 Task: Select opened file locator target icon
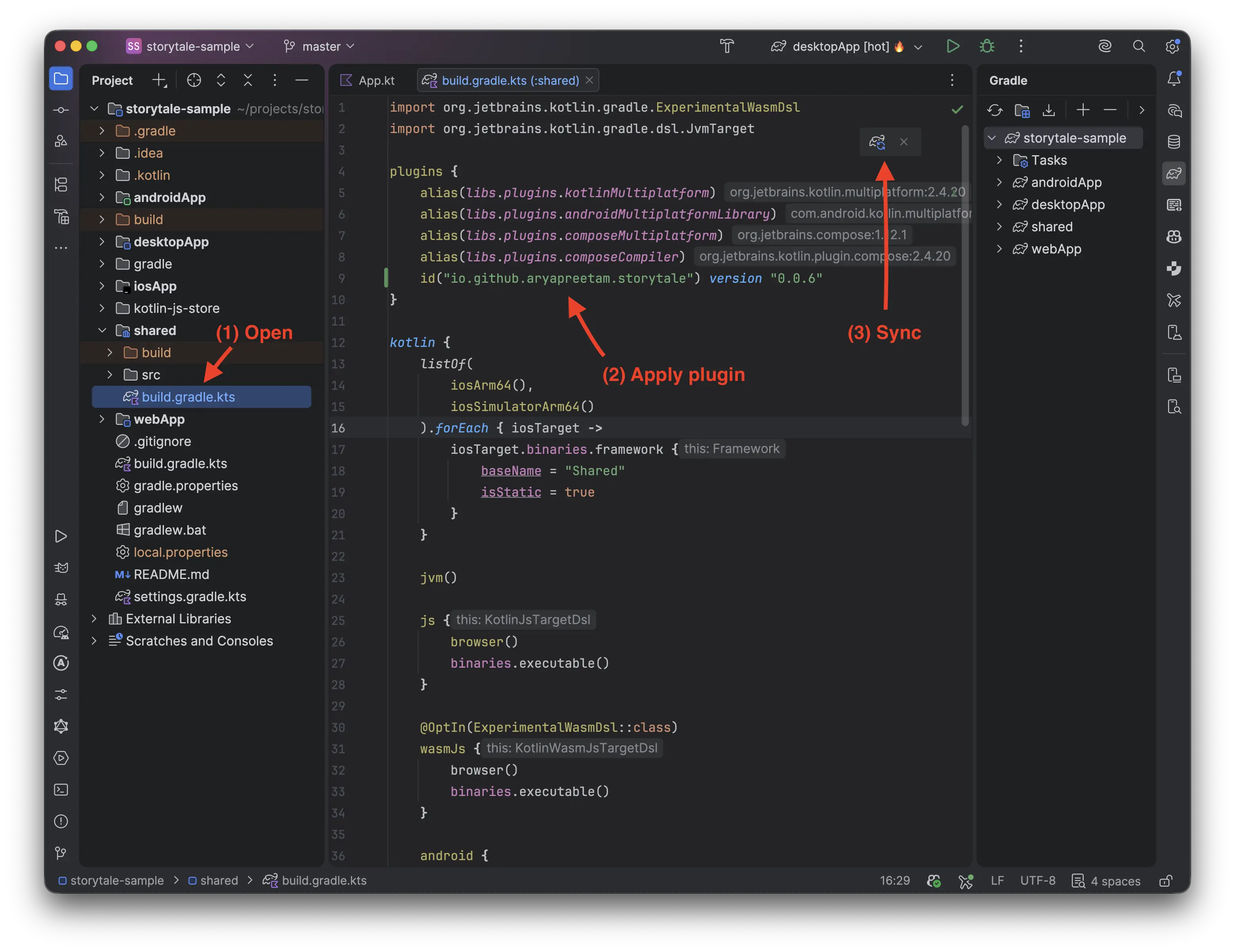(194, 80)
